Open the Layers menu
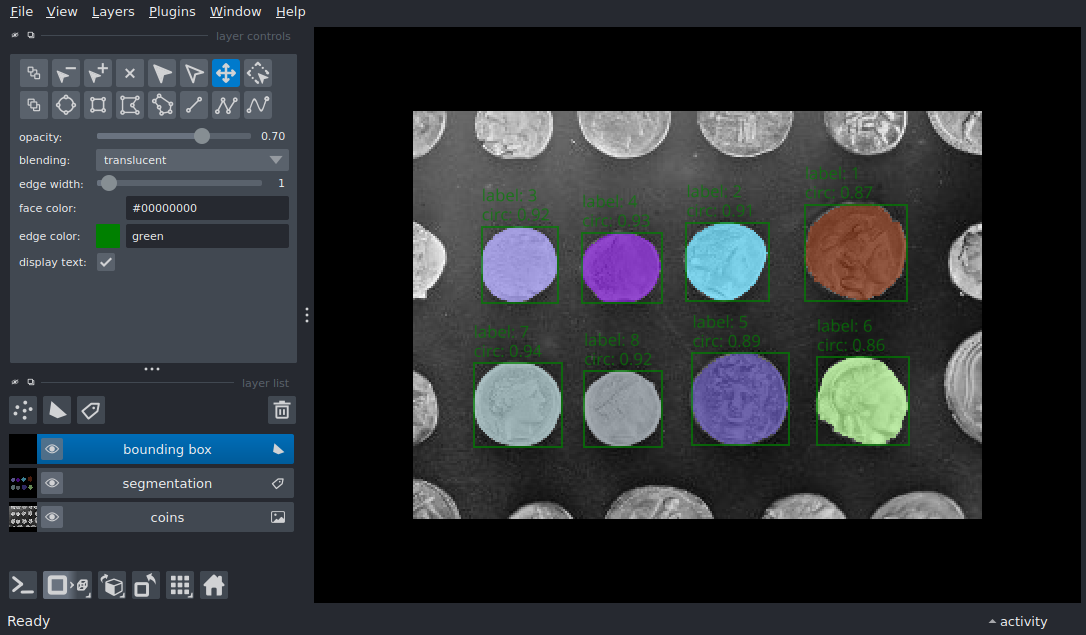 click(112, 12)
